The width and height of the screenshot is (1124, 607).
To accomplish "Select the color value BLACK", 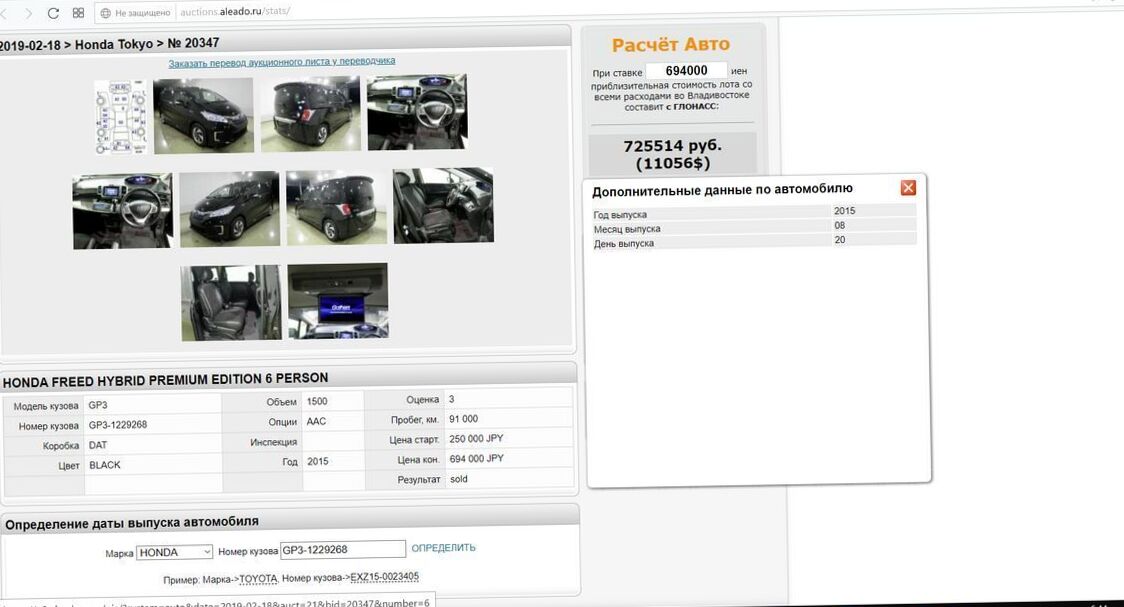I will pyautogui.click(x=105, y=465).
